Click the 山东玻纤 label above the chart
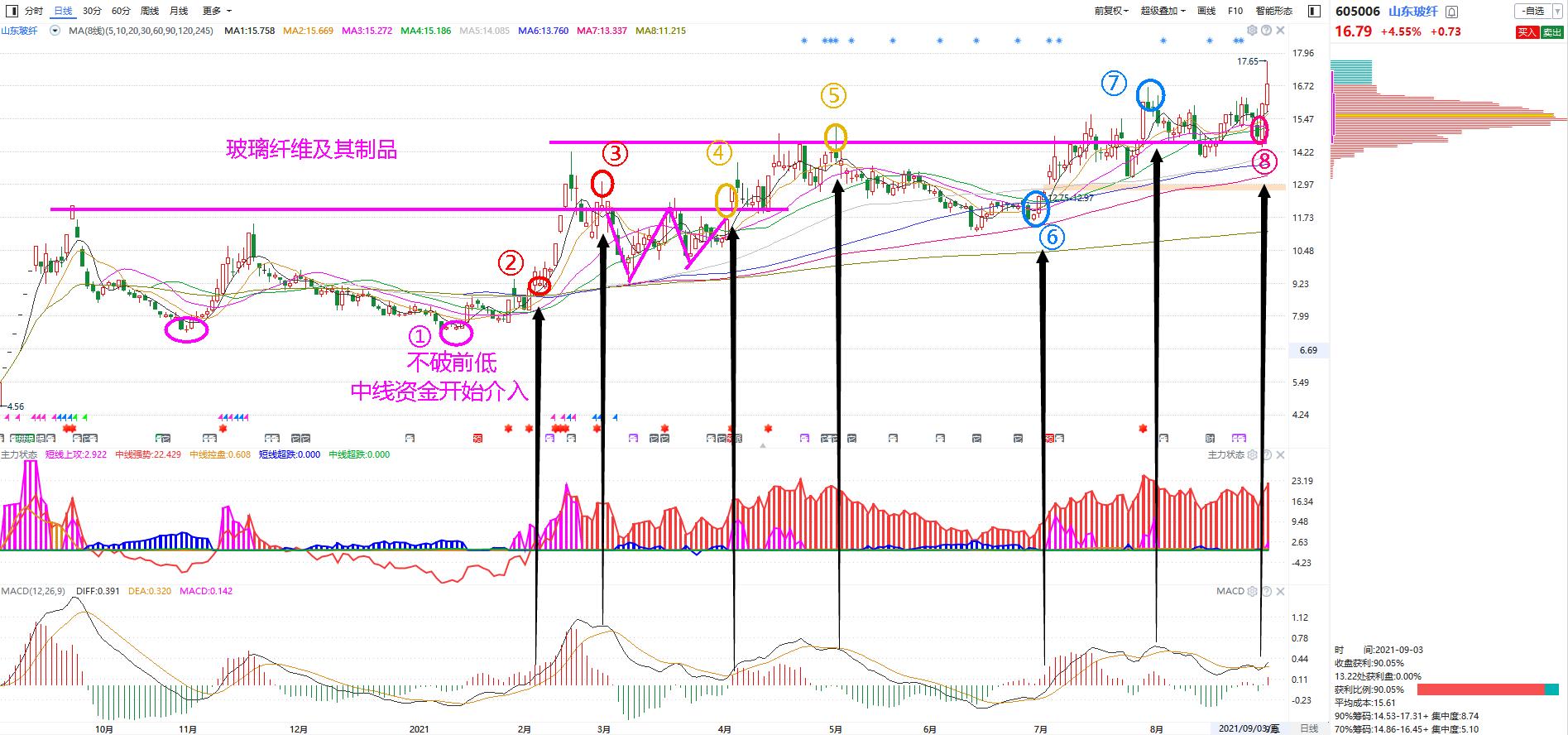Viewport: 1568px width, 735px height. [18, 31]
